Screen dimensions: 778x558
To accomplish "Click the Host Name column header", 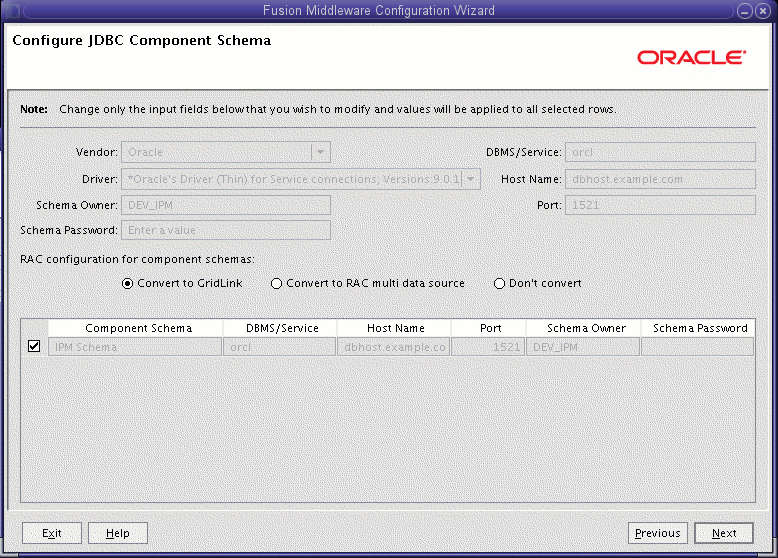I will (x=394, y=328).
